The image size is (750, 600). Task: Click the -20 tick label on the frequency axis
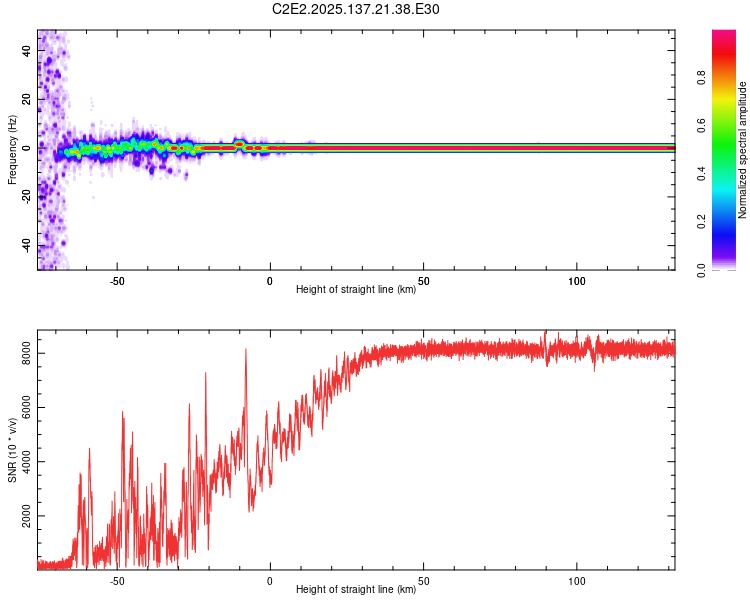pos(26,195)
